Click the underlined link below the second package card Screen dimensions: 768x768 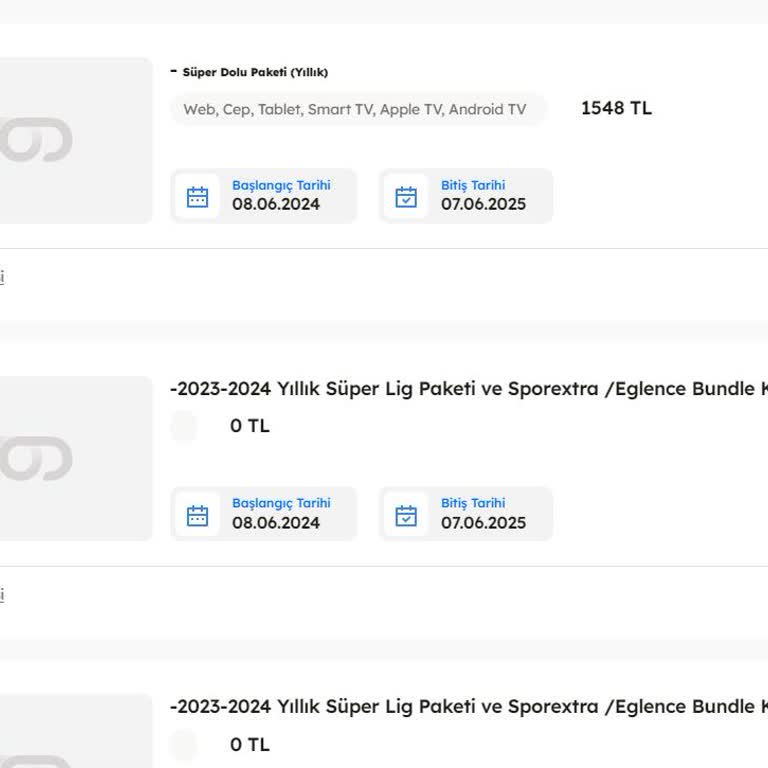pyautogui.click(x=2, y=595)
